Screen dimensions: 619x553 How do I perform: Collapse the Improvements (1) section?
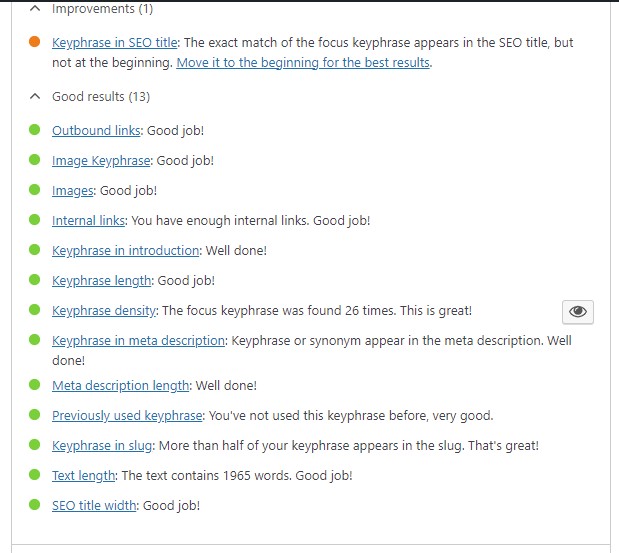point(91,8)
